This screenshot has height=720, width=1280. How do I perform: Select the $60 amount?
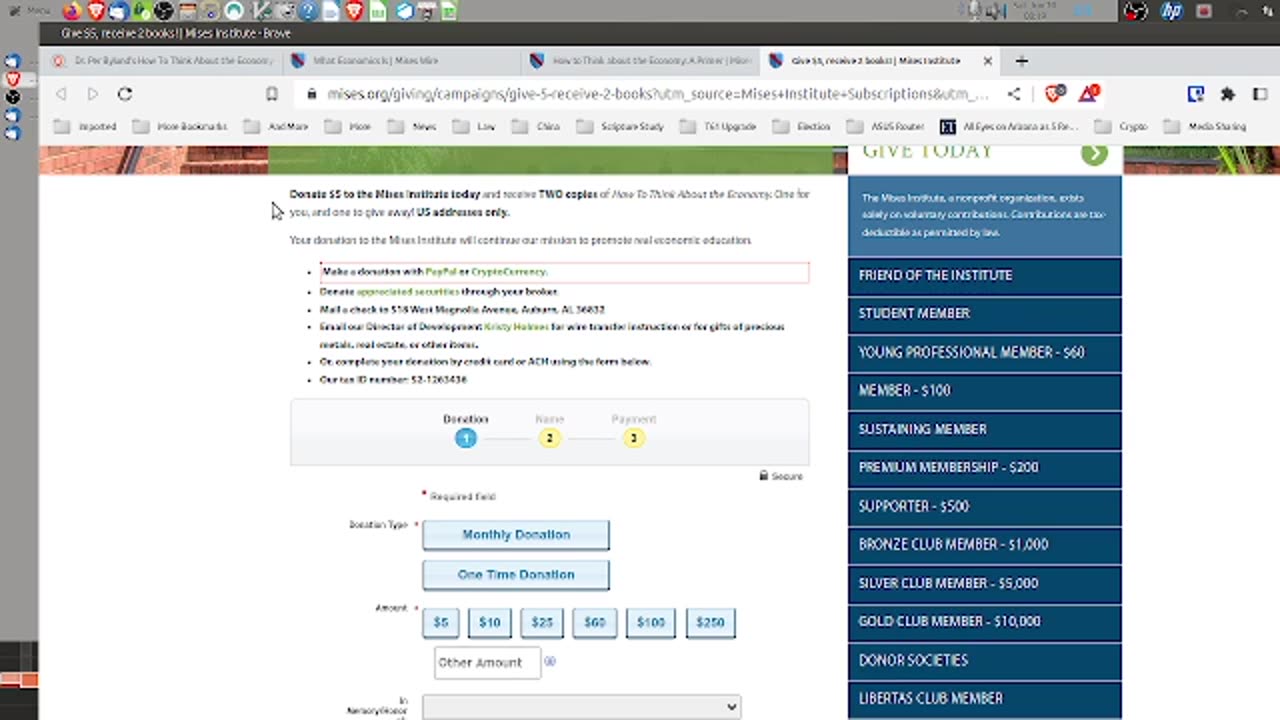pos(595,622)
